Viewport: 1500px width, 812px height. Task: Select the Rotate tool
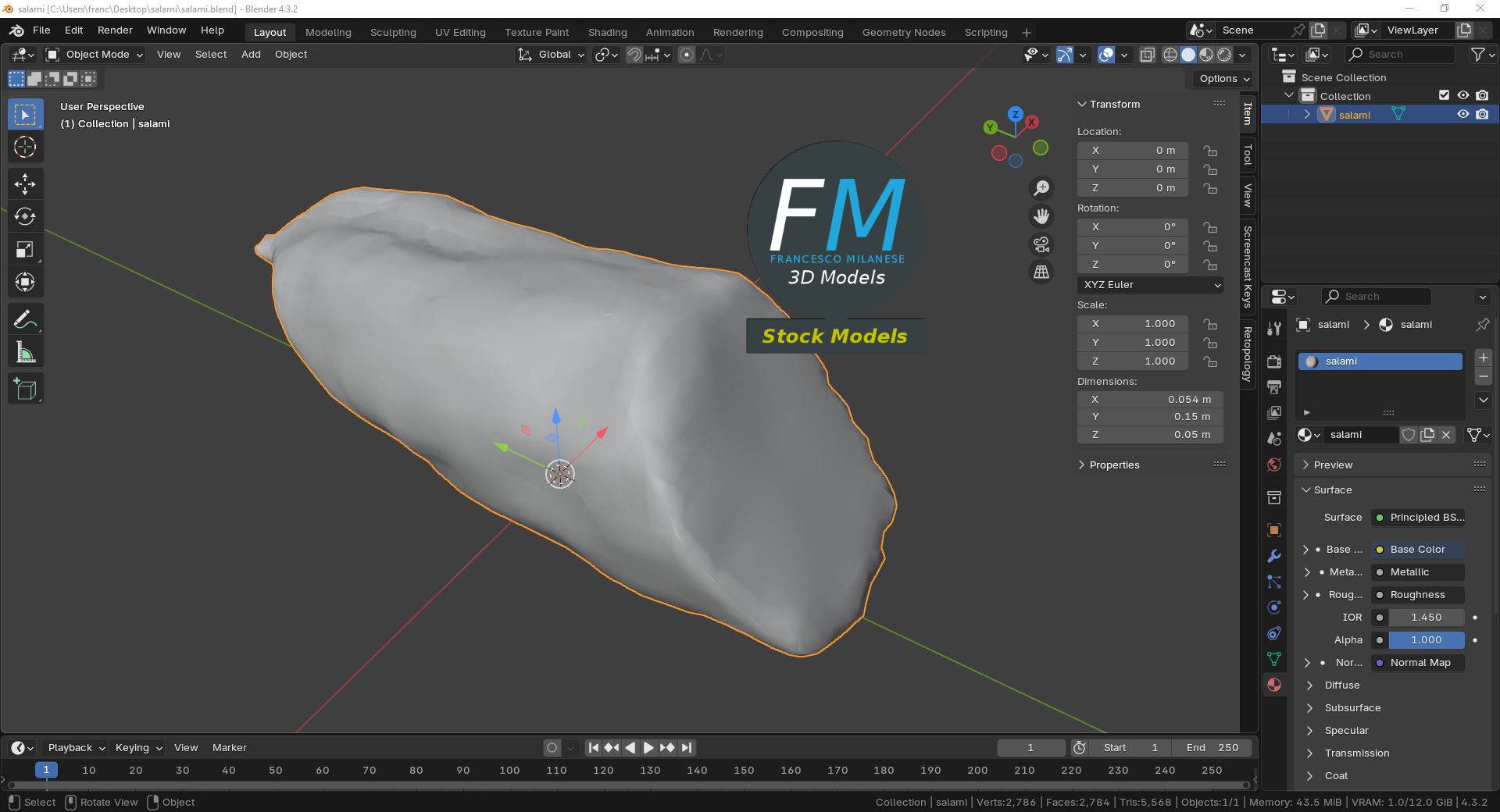coord(25,216)
